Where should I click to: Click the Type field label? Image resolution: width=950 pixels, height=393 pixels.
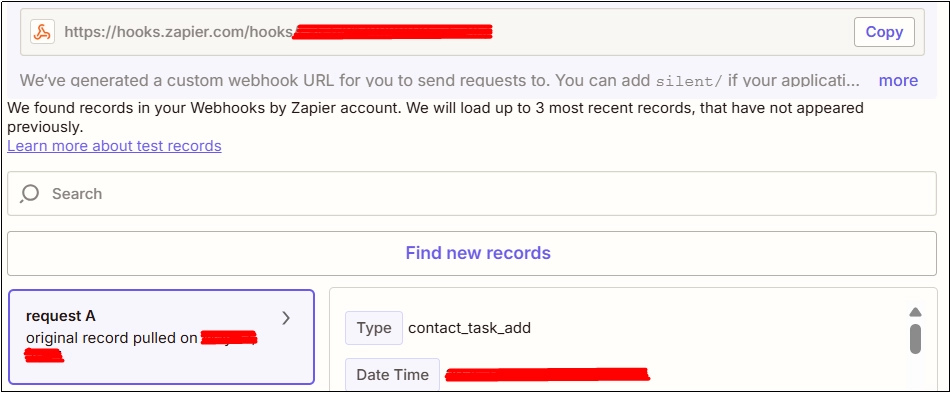[374, 328]
